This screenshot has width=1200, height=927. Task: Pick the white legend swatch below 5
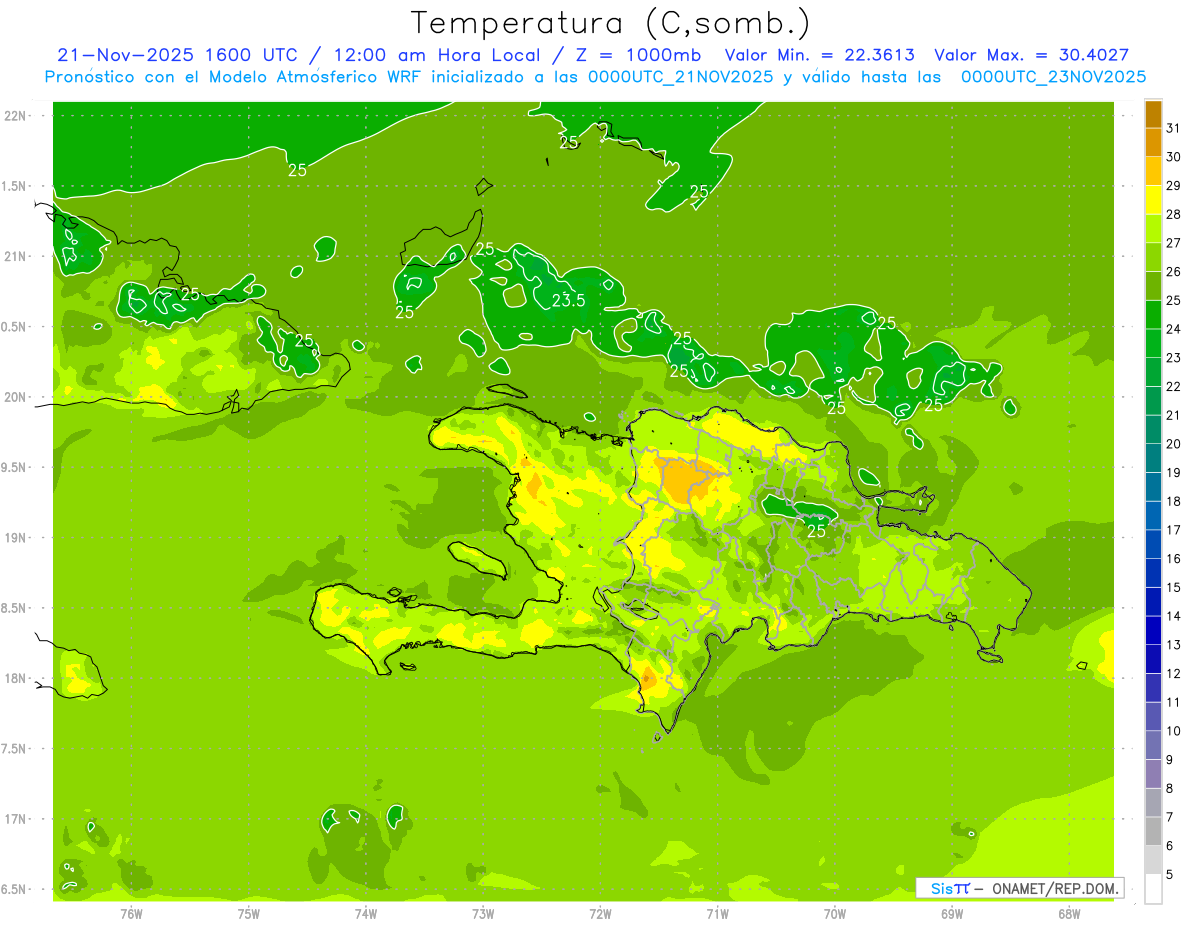click(1153, 889)
